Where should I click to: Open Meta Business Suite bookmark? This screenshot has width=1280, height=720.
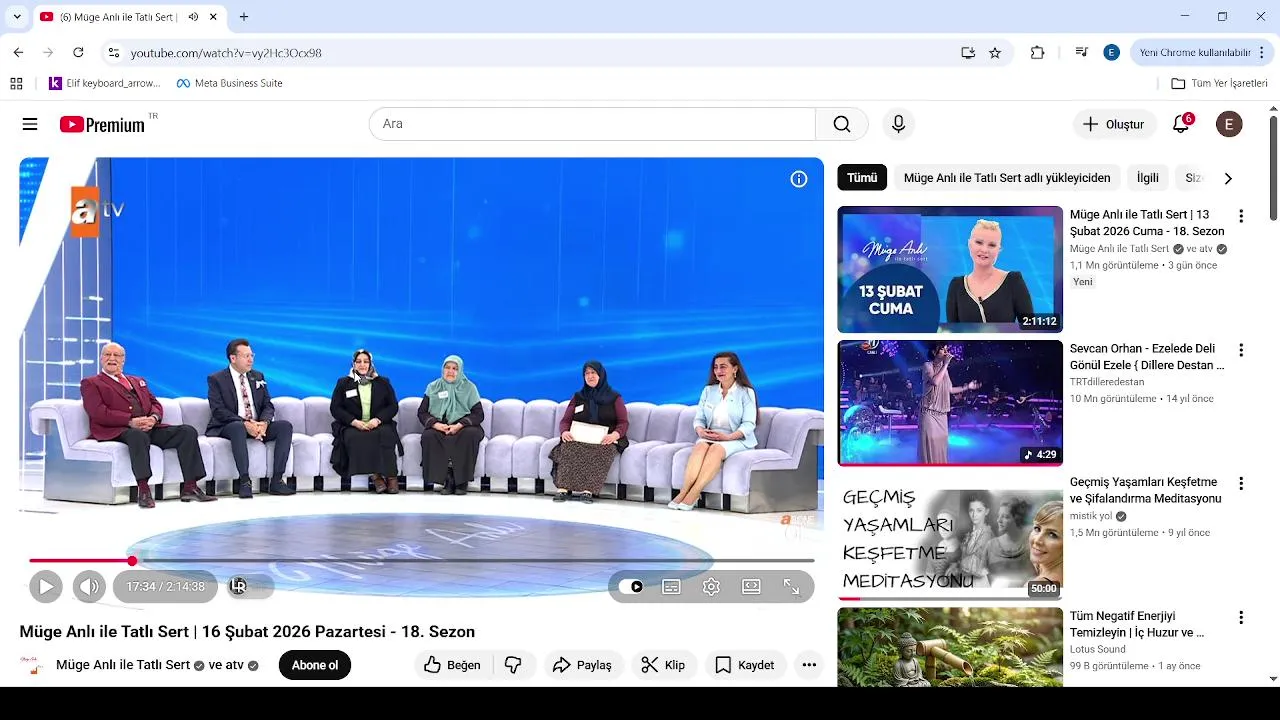[230, 83]
